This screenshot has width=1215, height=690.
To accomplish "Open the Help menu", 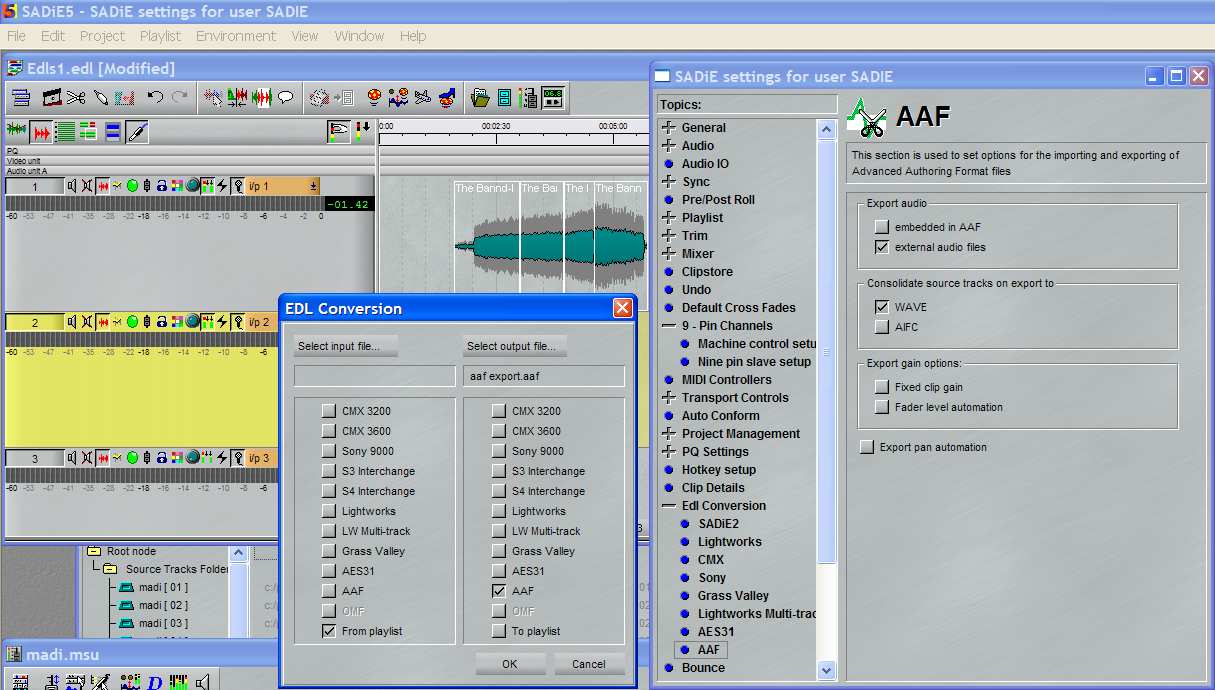I will 413,36.
